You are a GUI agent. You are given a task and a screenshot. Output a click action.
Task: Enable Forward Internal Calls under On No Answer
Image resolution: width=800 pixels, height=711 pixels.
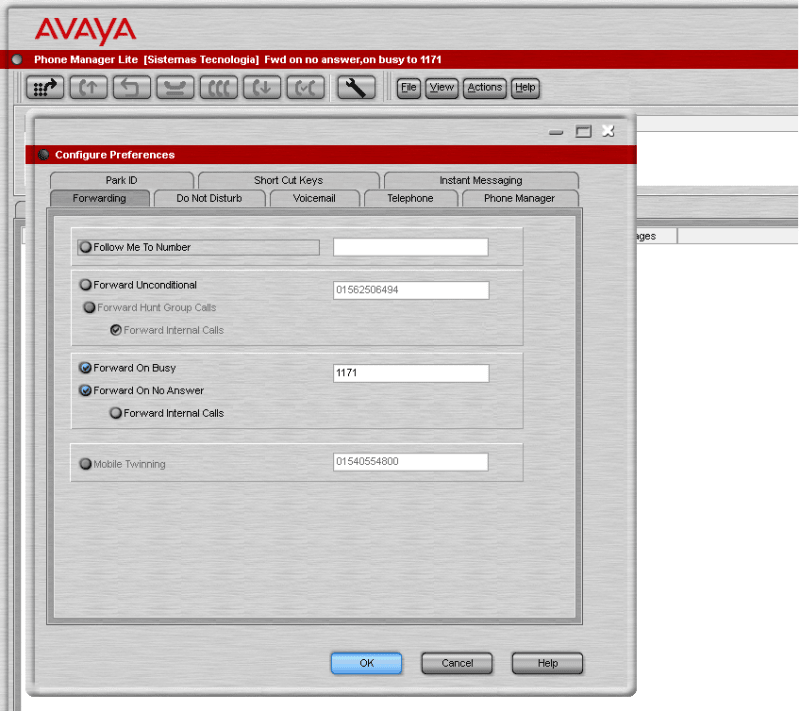[x=116, y=413]
